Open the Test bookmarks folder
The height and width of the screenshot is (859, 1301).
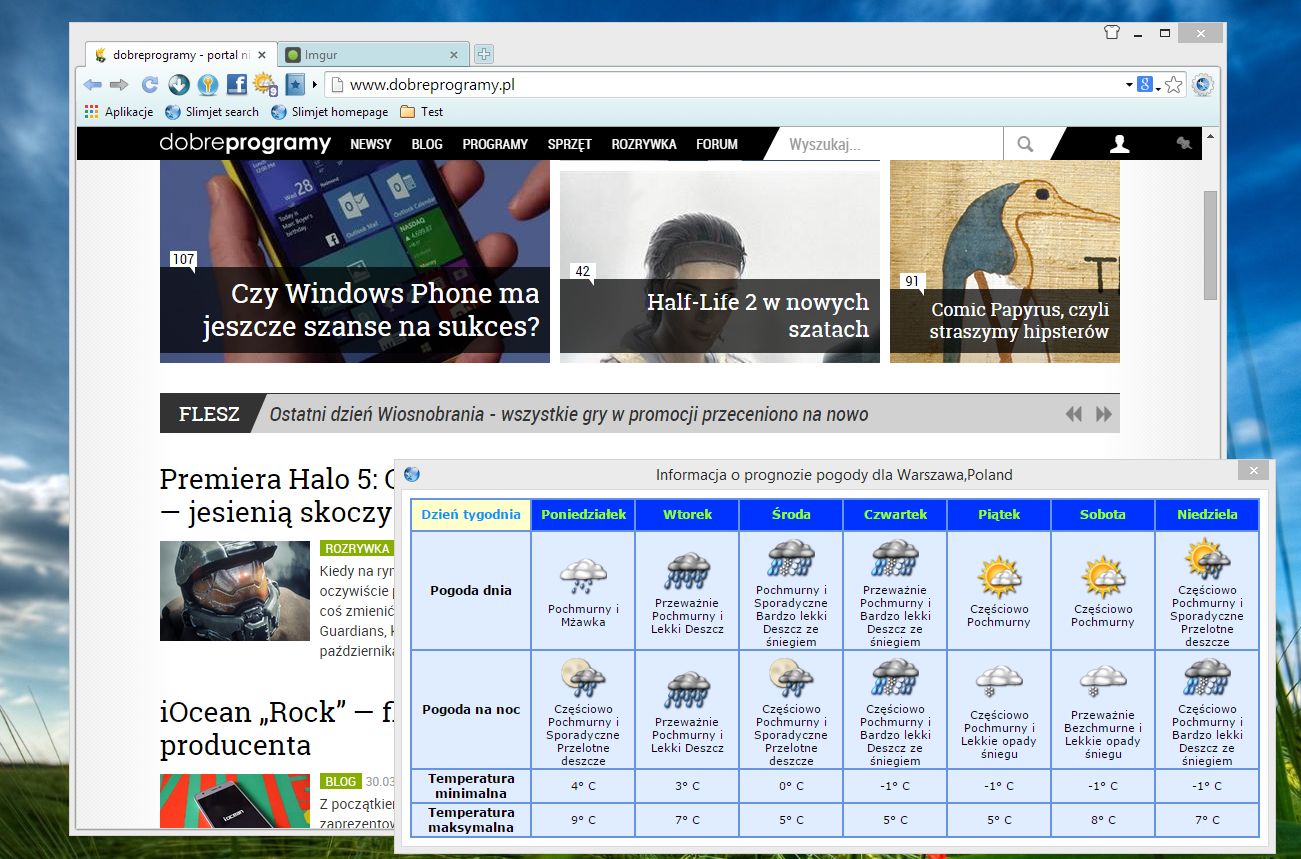coord(421,112)
